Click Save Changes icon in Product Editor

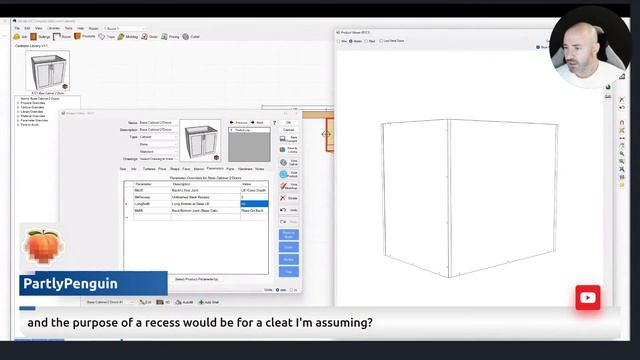click(x=283, y=139)
